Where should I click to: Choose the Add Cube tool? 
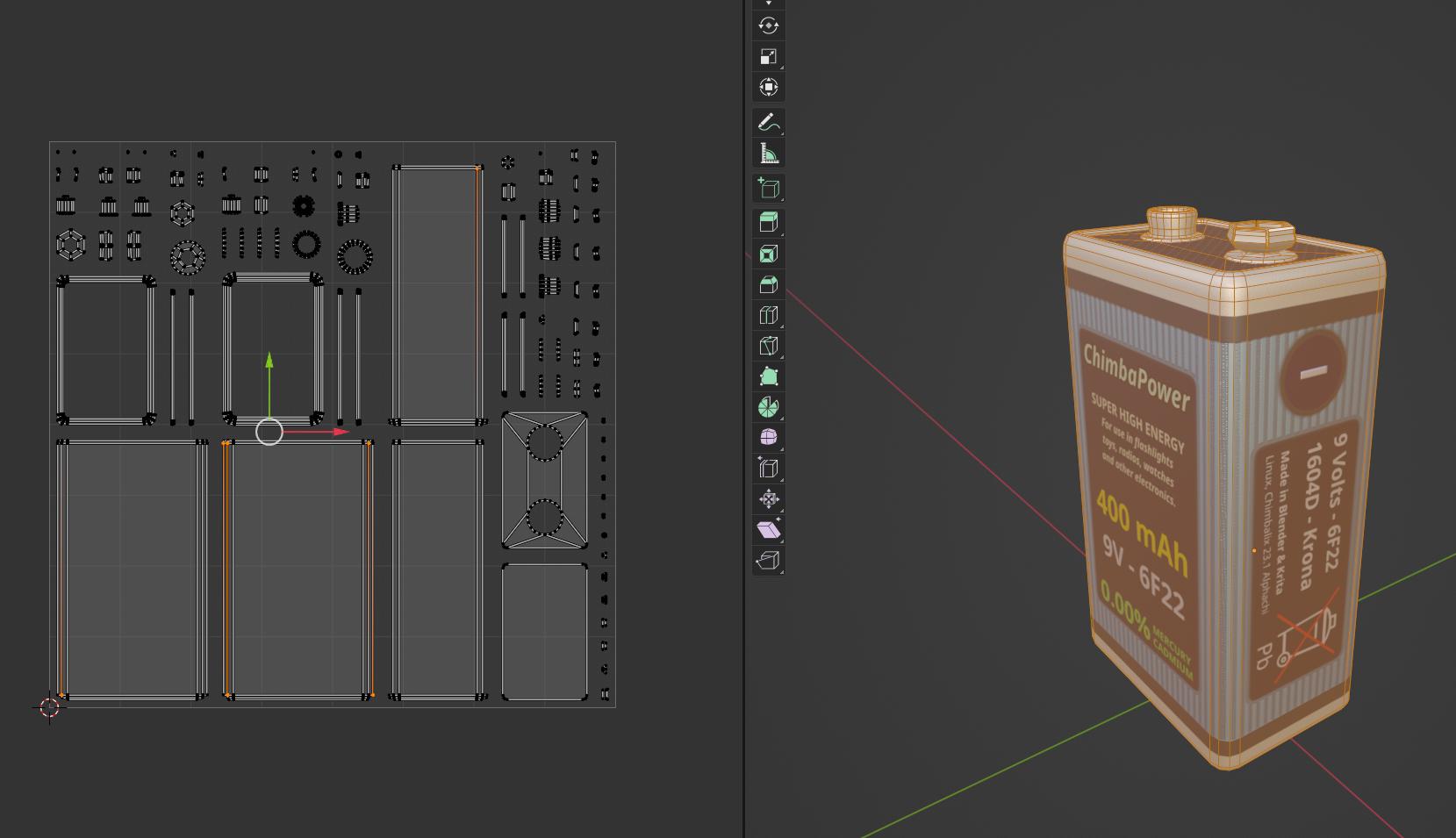[x=768, y=188]
